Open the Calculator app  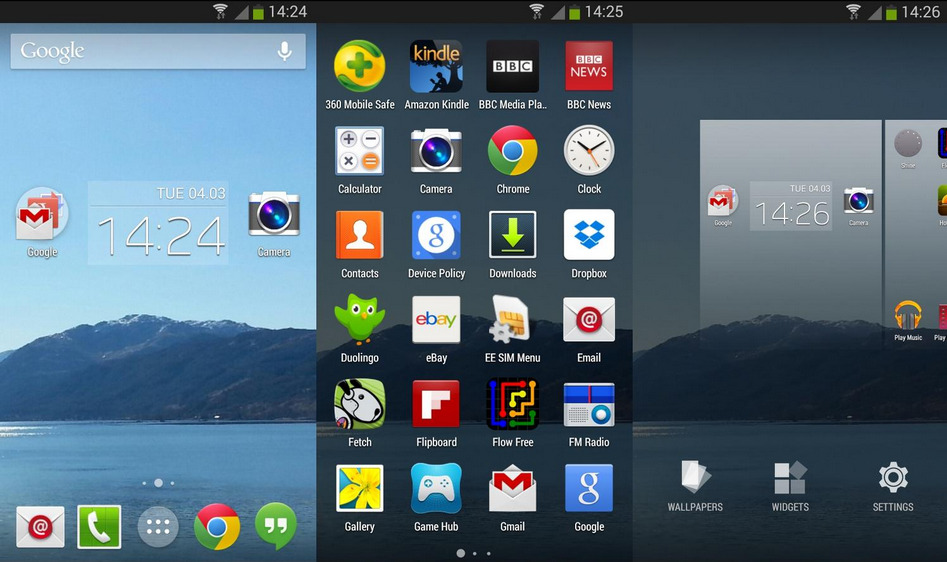(359, 151)
